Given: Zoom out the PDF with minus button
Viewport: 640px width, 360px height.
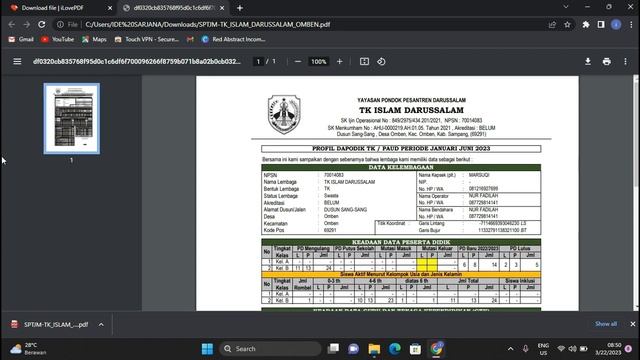Looking at the screenshot, I should point(298,62).
